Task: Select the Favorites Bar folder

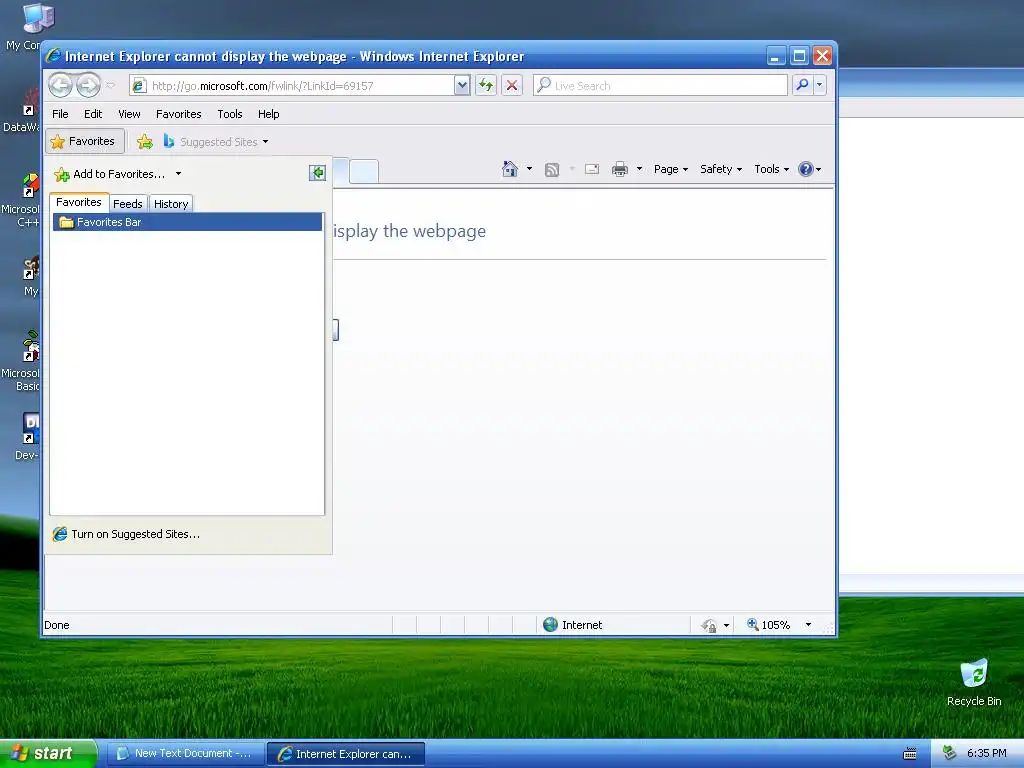Action: click(x=187, y=222)
